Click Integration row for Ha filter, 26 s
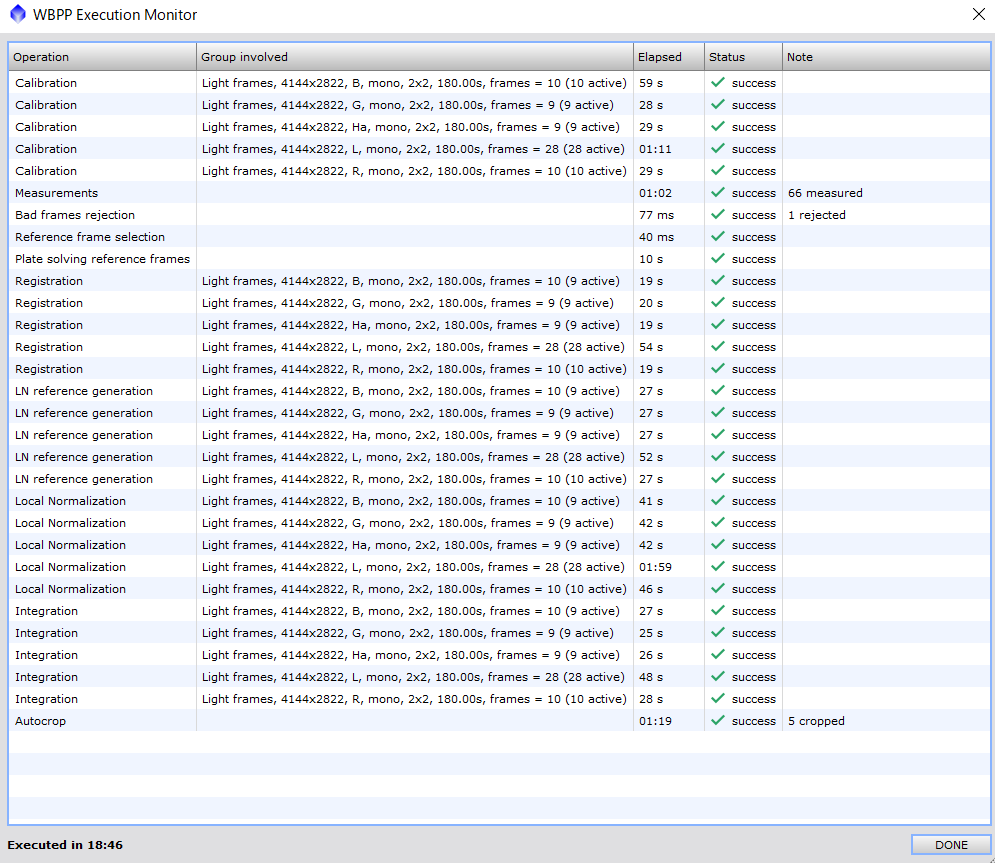 [x=499, y=655]
